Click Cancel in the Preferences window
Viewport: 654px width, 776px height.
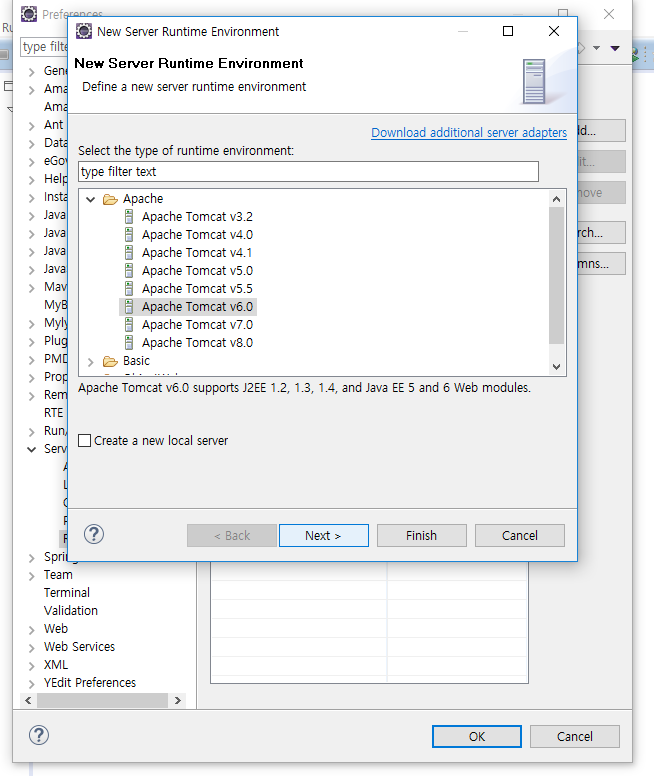tap(575, 736)
